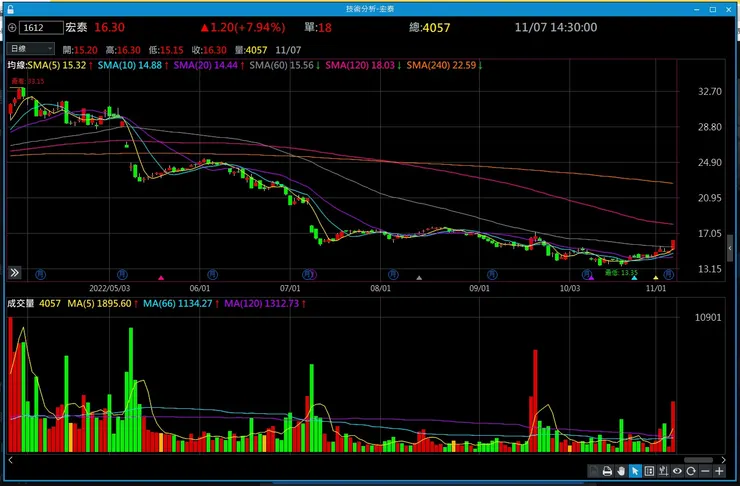
Task: Click the low price 低:15.15
Action: point(166,50)
